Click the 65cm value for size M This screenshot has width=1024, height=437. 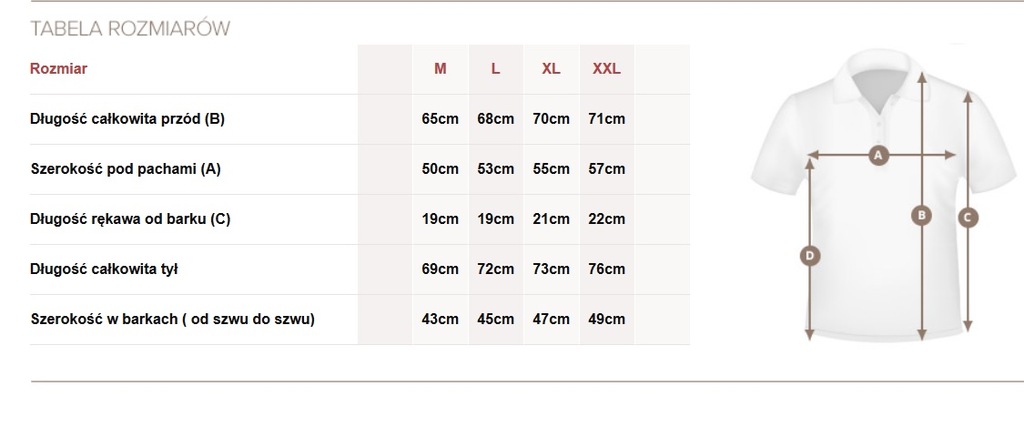(440, 119)
